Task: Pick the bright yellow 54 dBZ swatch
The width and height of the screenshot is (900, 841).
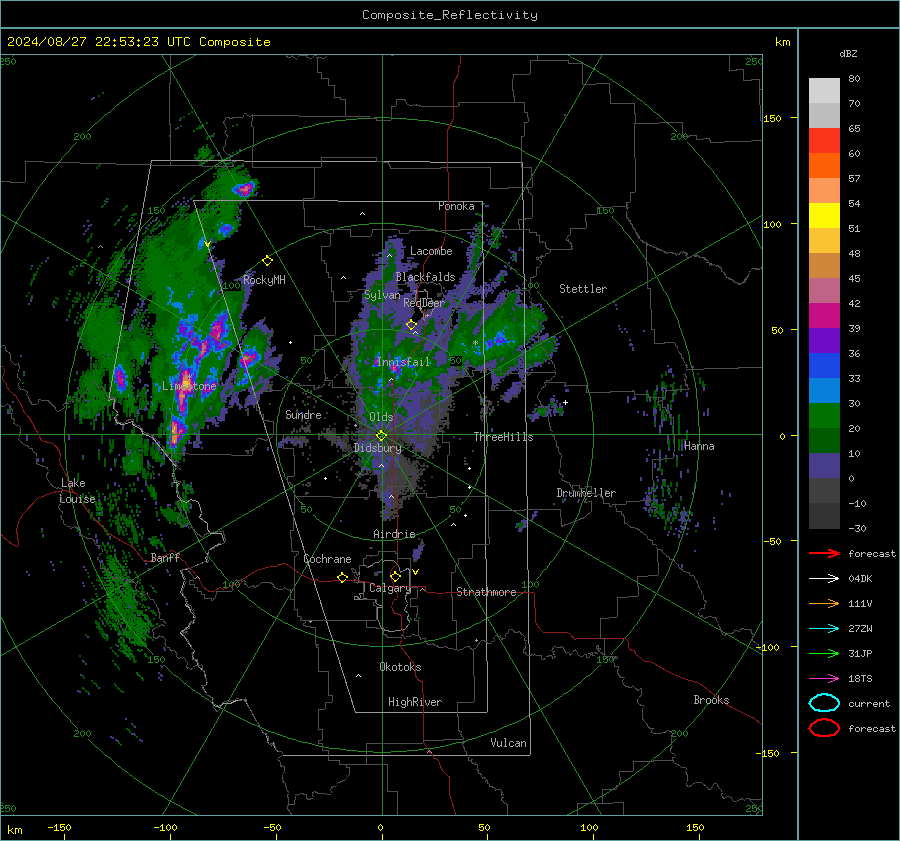Action: click(x=824, y=215)
